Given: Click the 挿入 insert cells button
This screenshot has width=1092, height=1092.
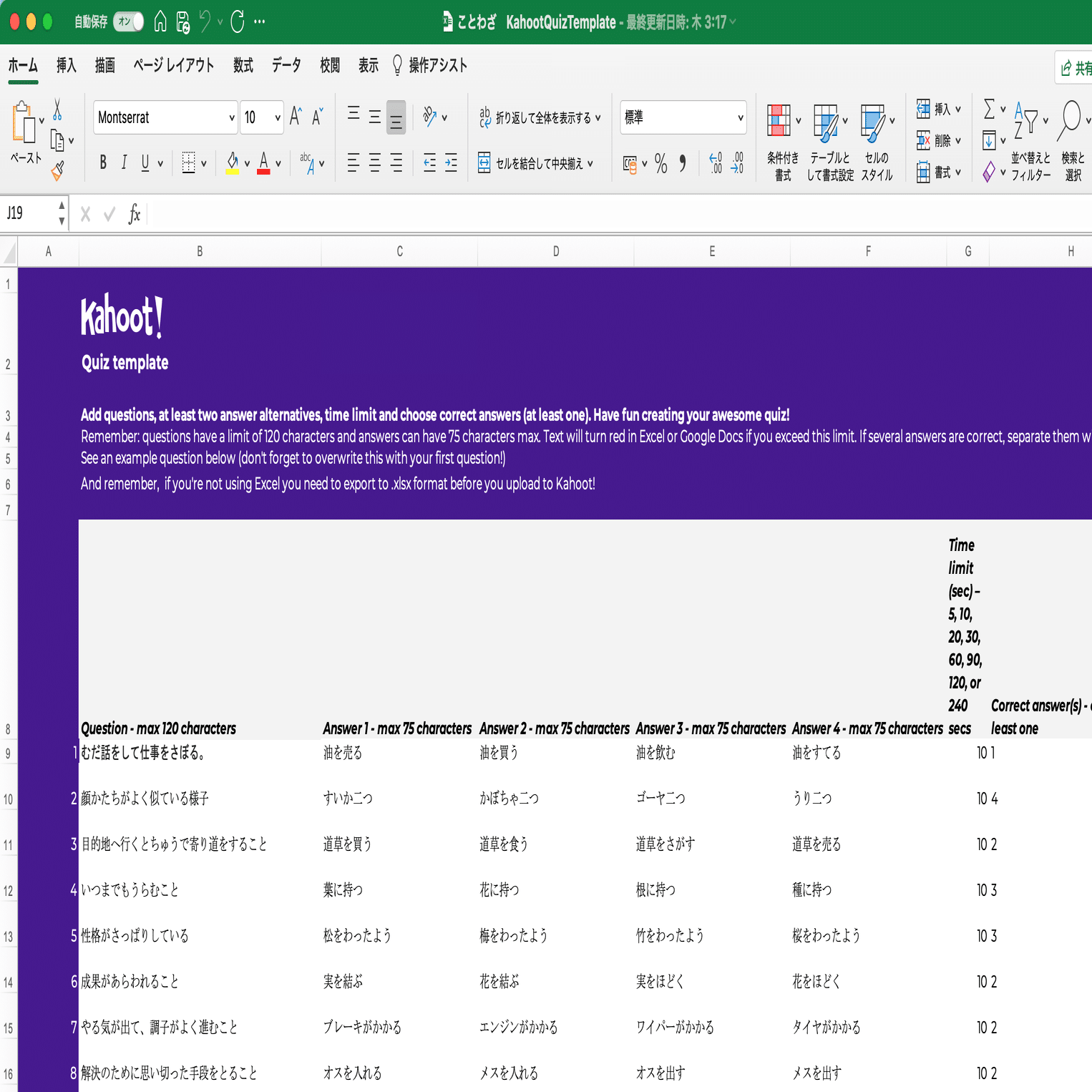Looking at the screenshot, I should coord(939,109).
